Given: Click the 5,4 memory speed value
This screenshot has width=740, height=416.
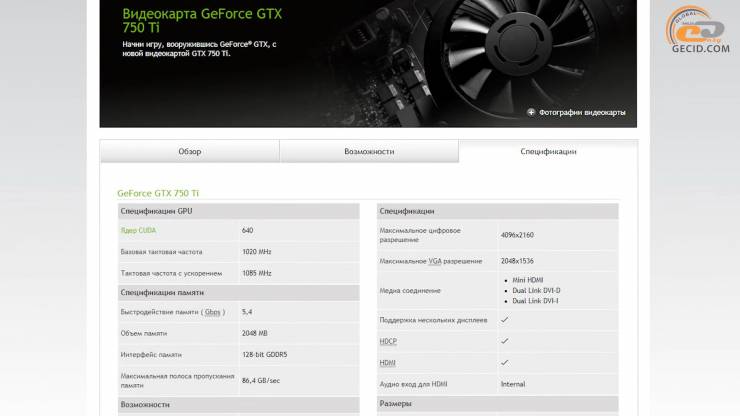Looking at the screenshot, I should (x=247, y=312).
